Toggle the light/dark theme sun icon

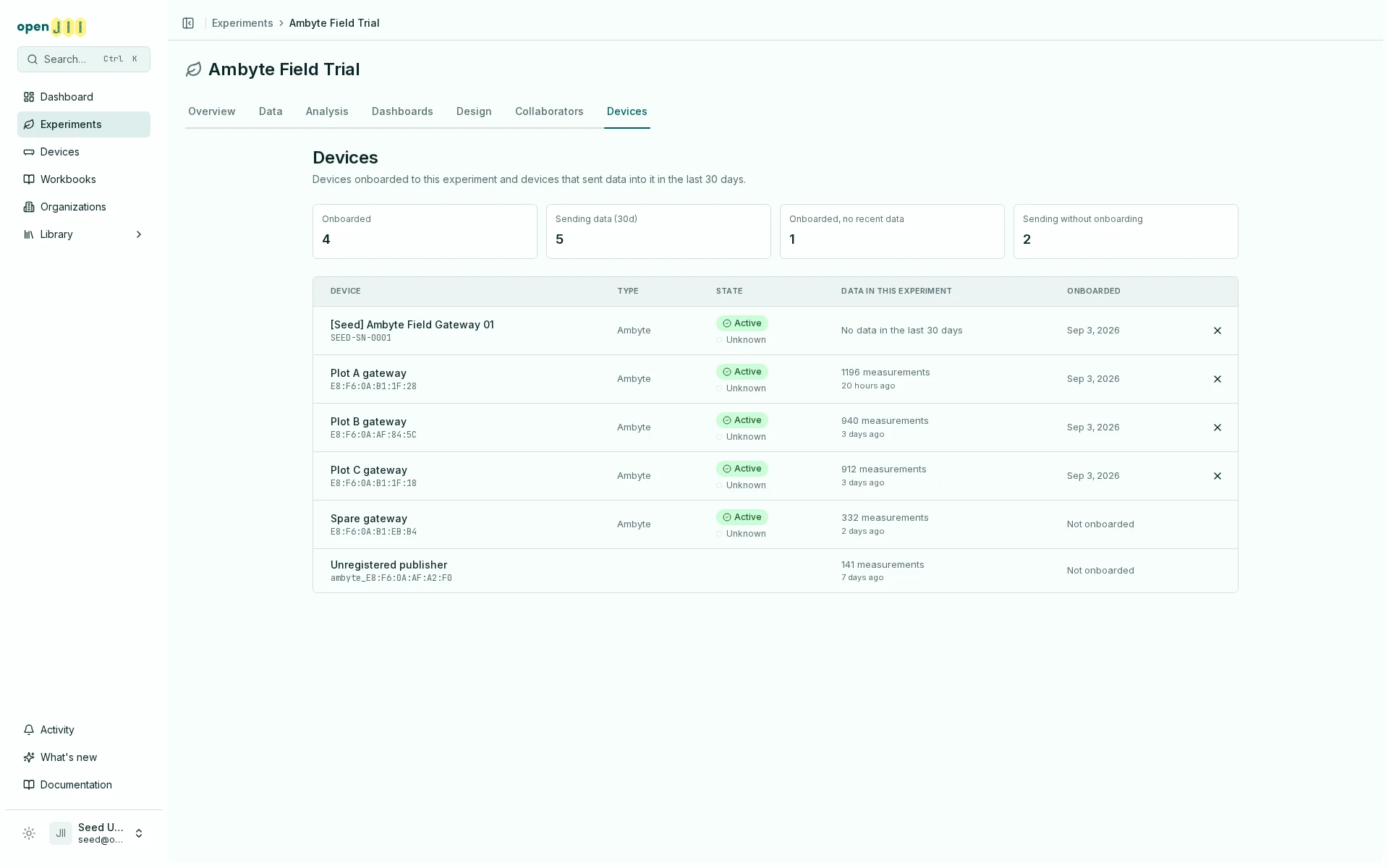coord(29,833)
